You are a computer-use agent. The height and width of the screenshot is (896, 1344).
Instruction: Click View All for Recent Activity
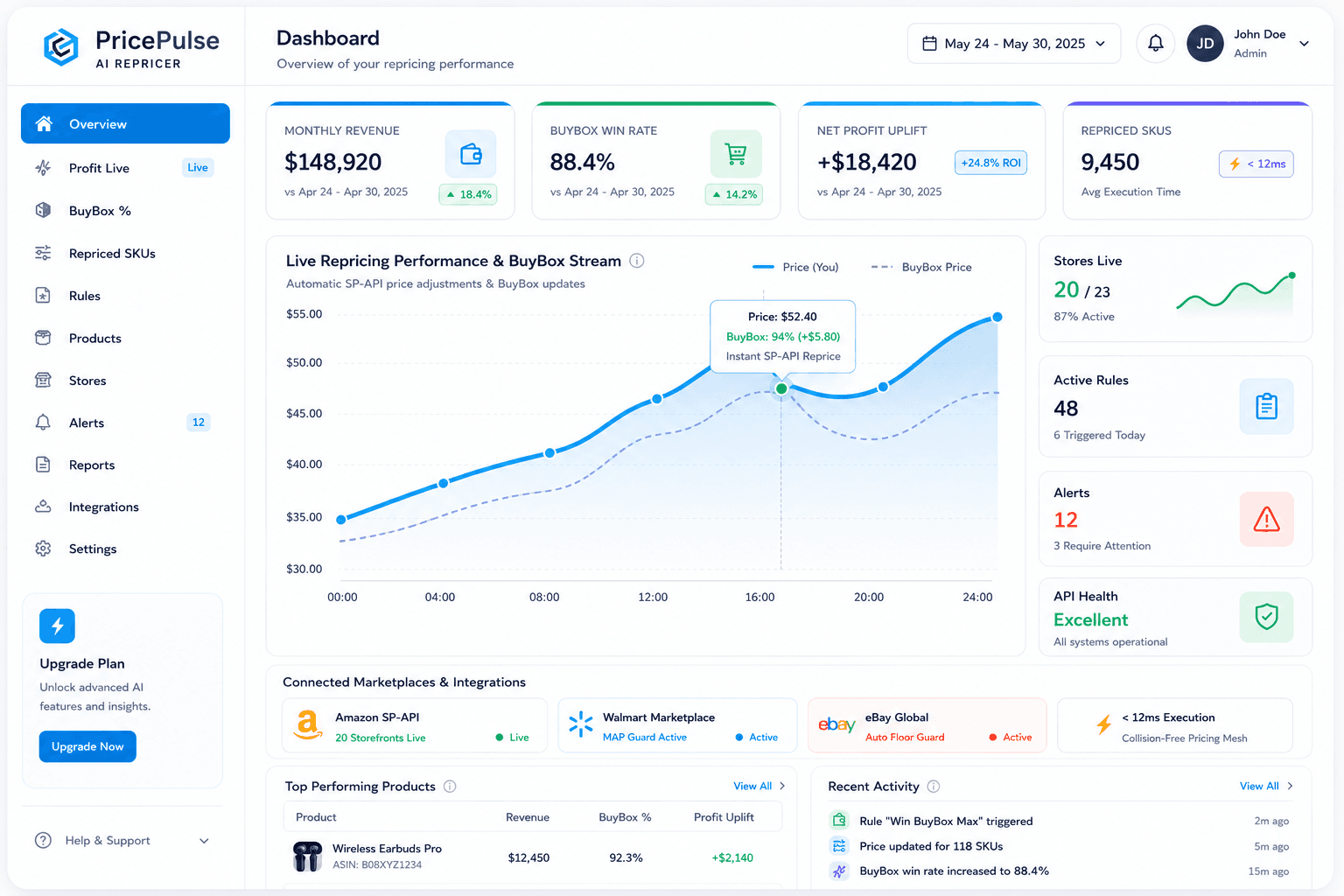click(x=1259, y=786)
